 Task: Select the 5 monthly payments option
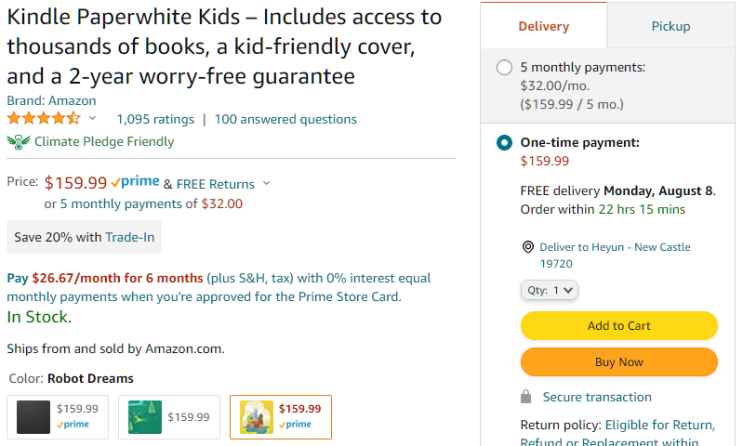pos(505,68)
